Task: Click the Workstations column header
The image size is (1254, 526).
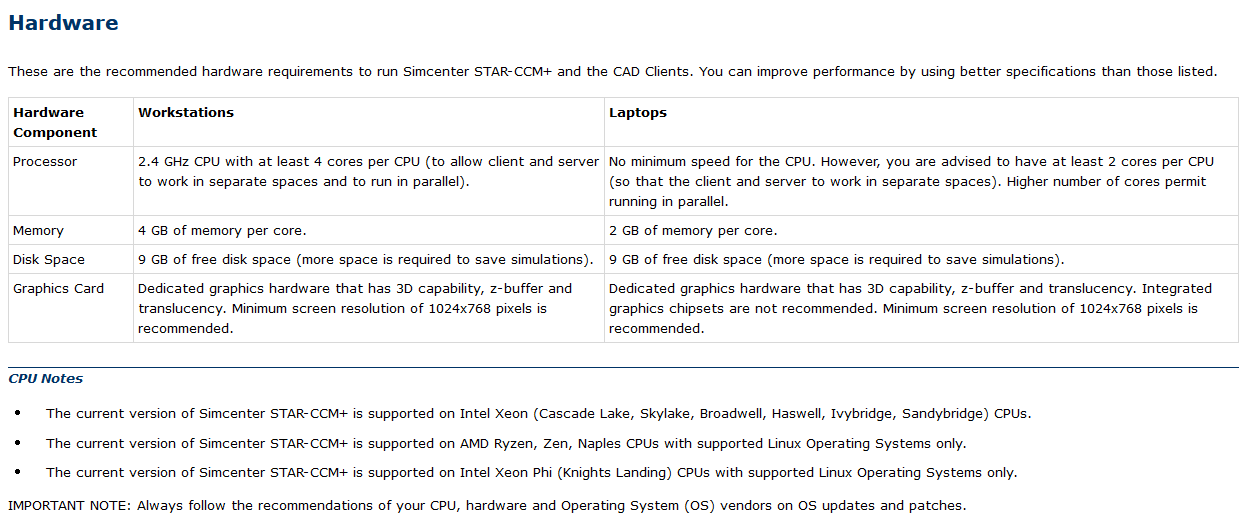Action: click(x=186, y=113)
